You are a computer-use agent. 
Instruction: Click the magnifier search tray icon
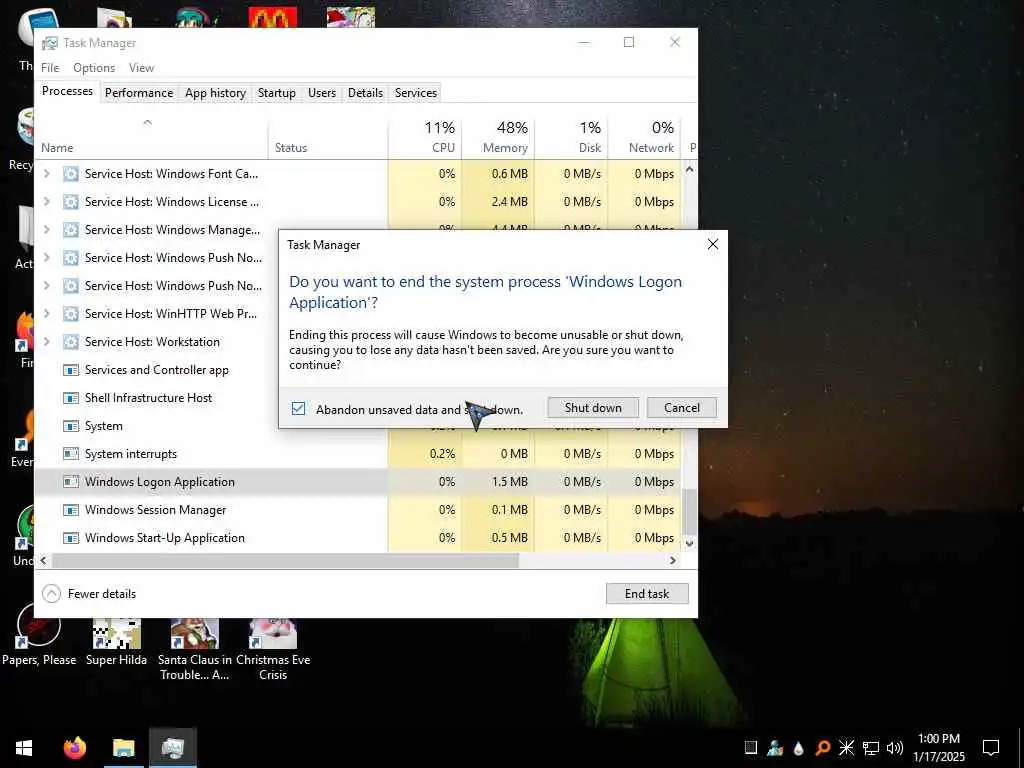click(822, 748)
